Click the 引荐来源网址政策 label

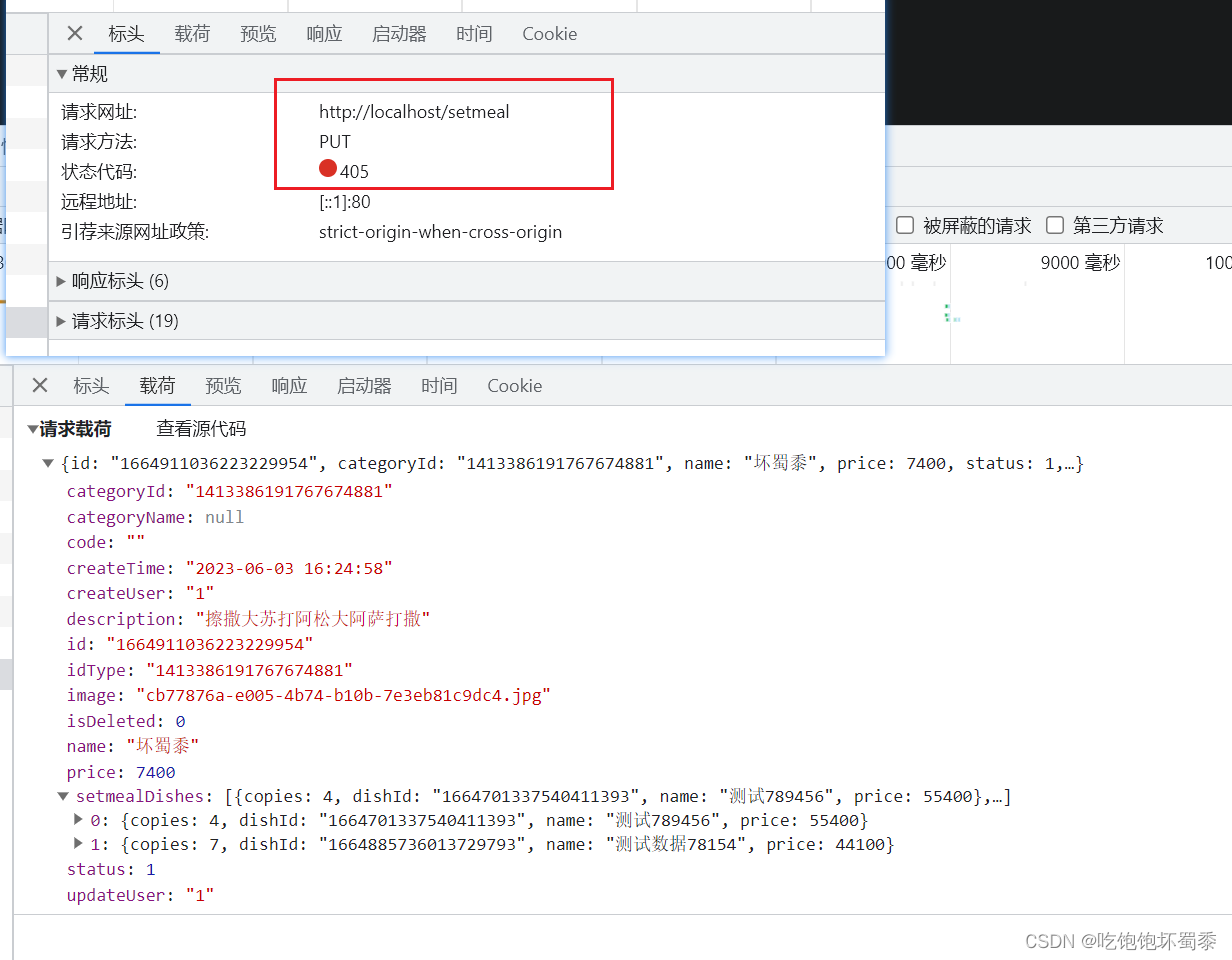[135, 232]
